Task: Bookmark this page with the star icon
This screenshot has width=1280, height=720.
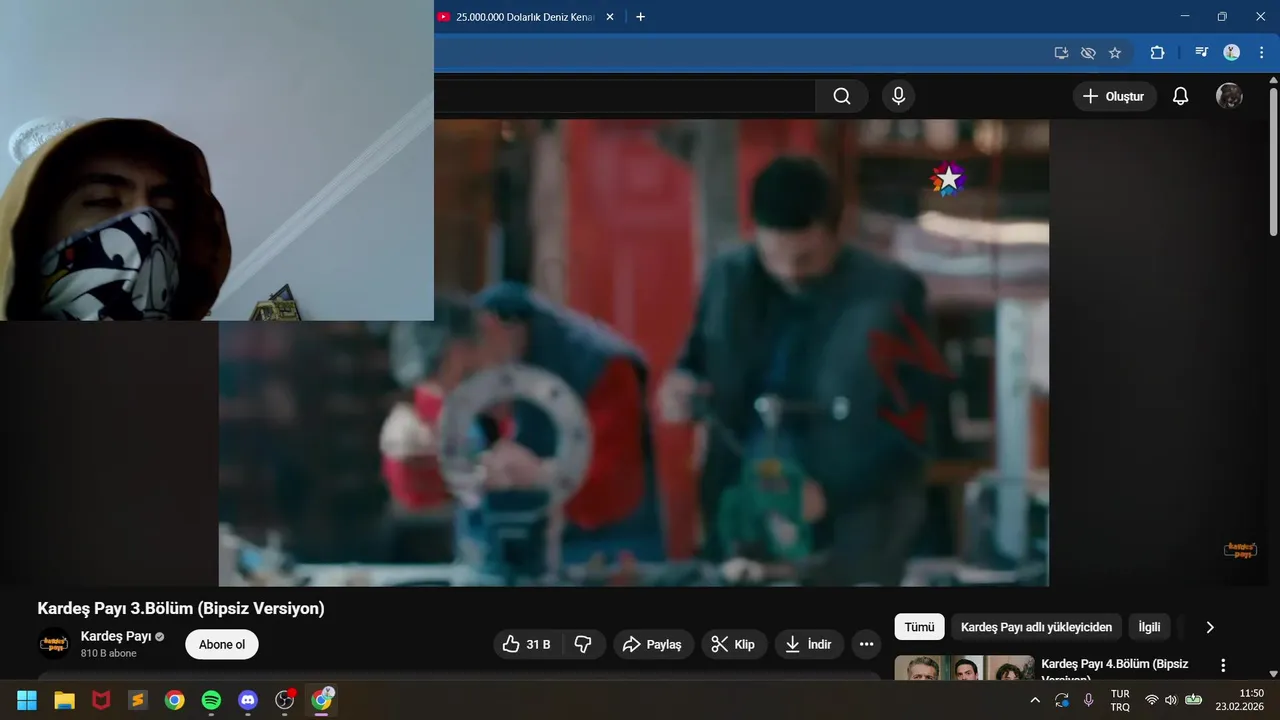Action: [1115, 53]
